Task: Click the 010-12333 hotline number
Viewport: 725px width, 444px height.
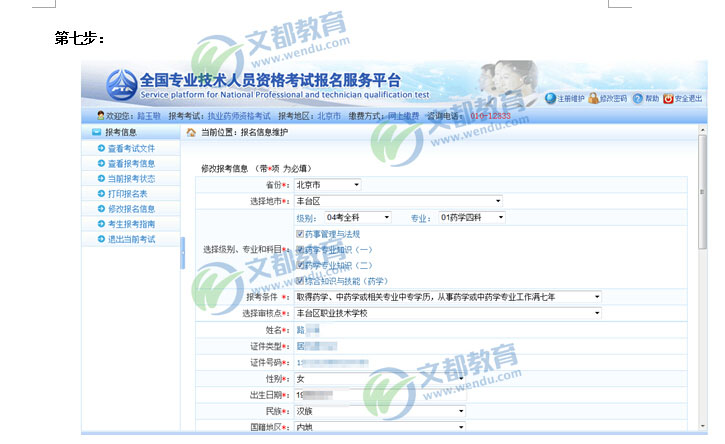Action: 491,116
